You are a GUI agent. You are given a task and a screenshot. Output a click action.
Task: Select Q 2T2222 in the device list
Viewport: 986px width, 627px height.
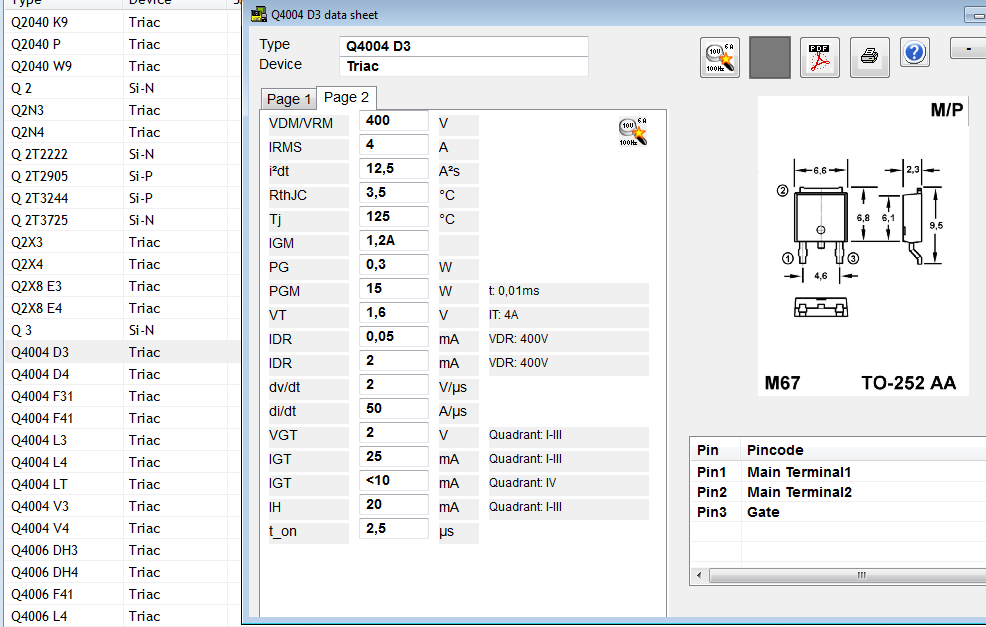pyautogui.click(x=122, y=154)
